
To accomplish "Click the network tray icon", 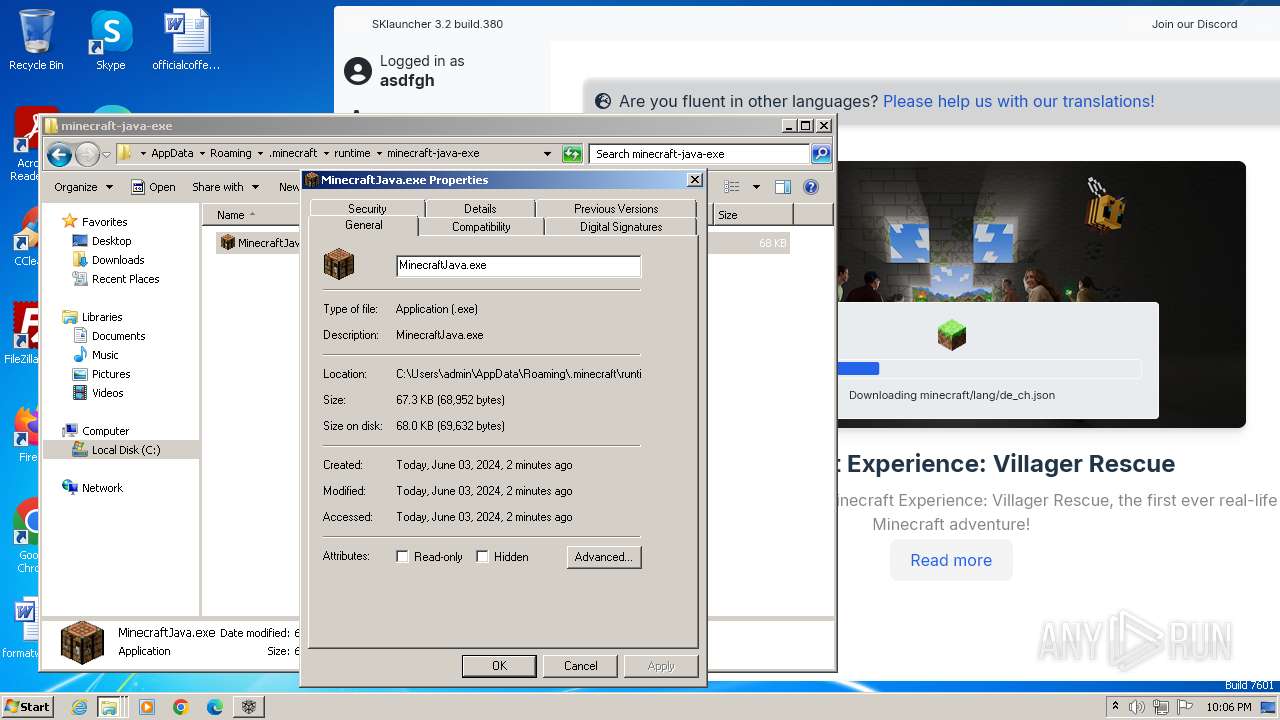I will pyautogui.click(x=1160, y=707).
